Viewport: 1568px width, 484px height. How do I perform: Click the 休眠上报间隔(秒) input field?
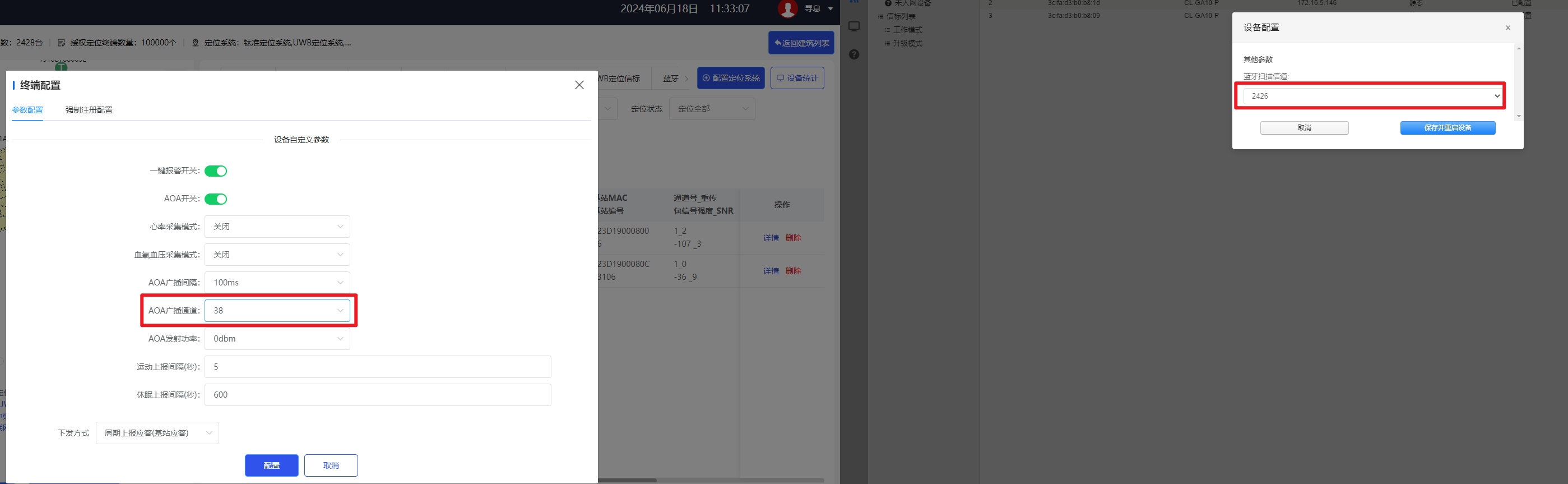378,395
